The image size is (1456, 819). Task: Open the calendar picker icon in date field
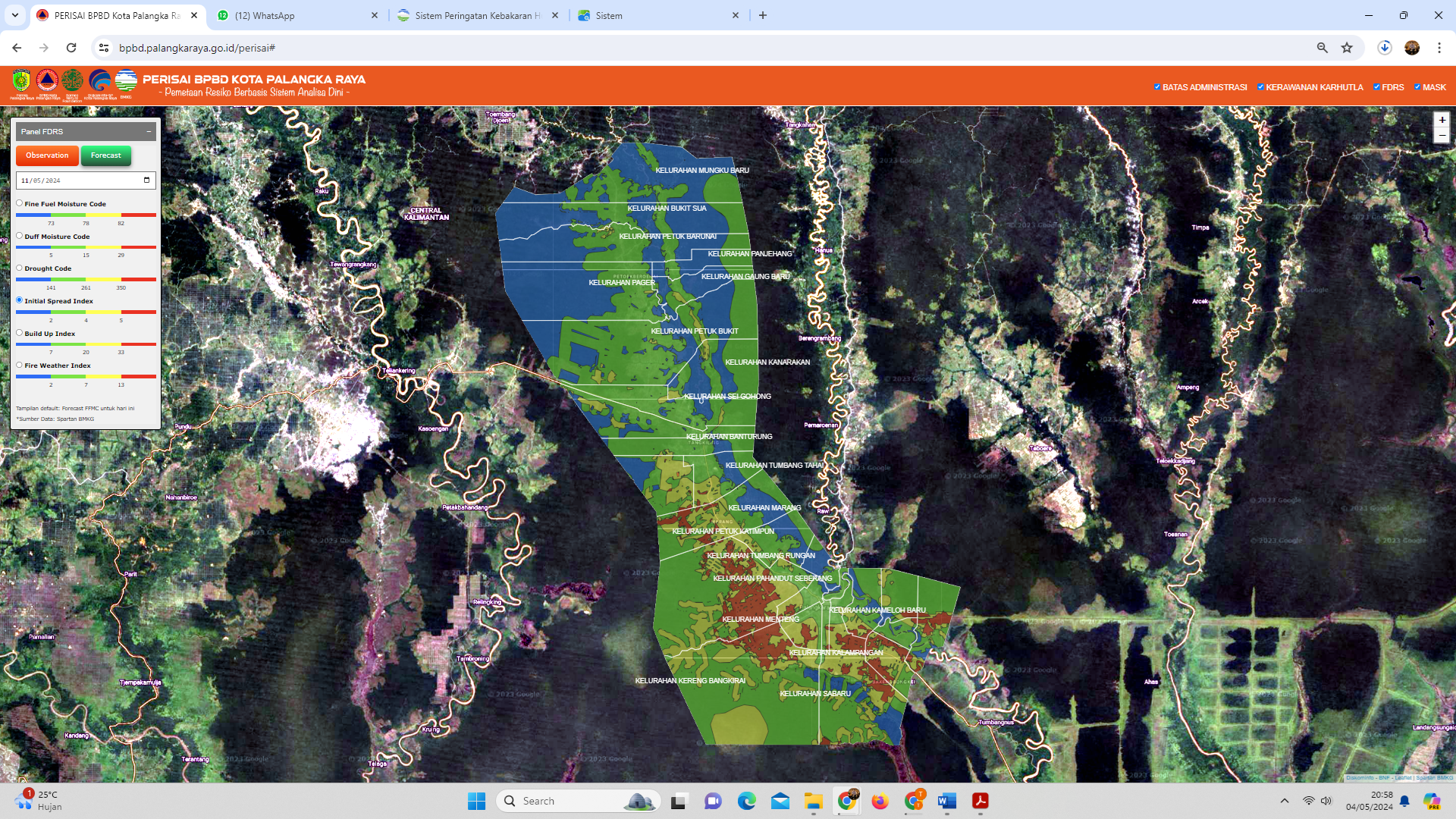pyautogui.click(x=146, y=180)
